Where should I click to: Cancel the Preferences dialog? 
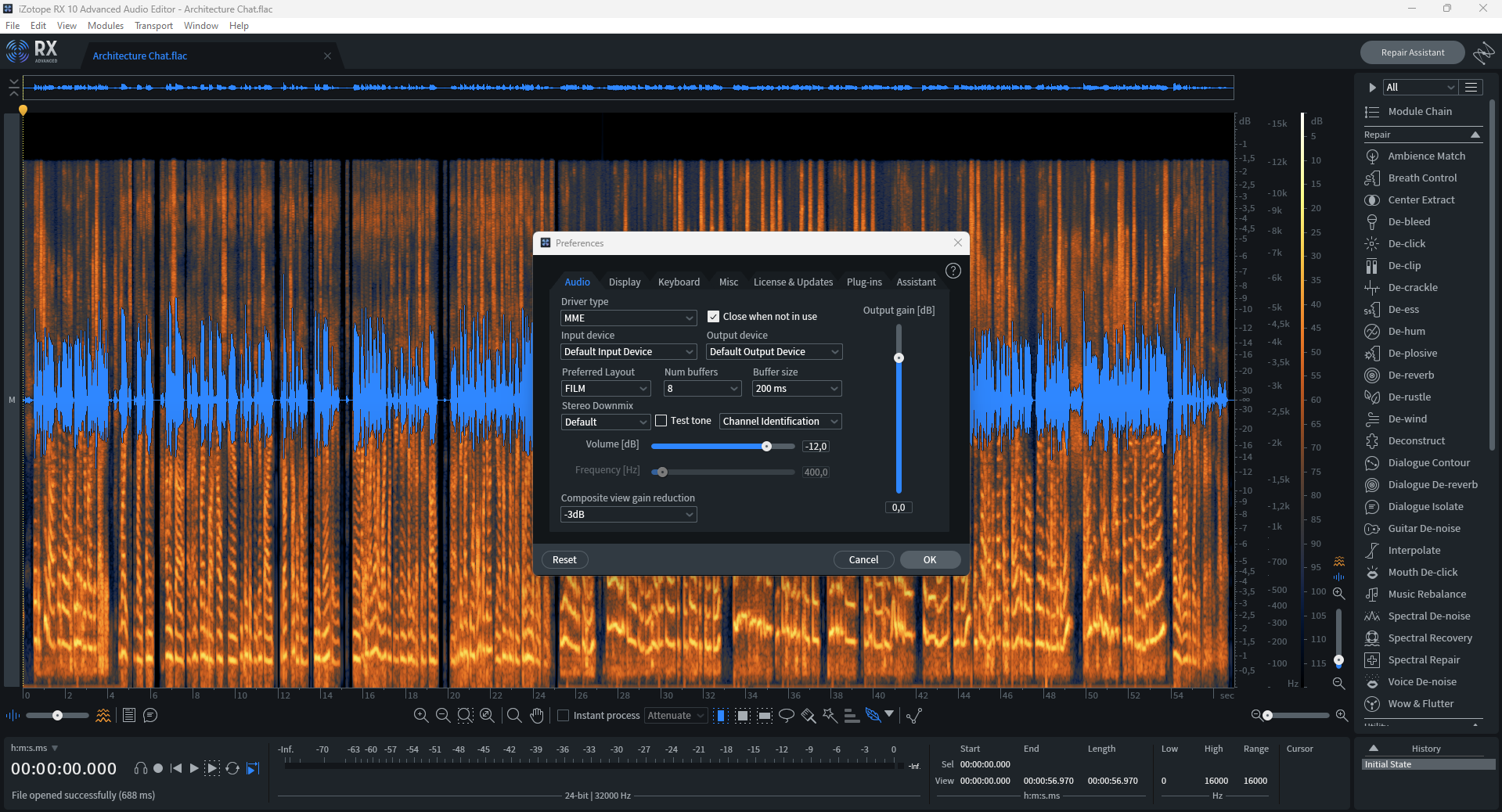(863, 560)
